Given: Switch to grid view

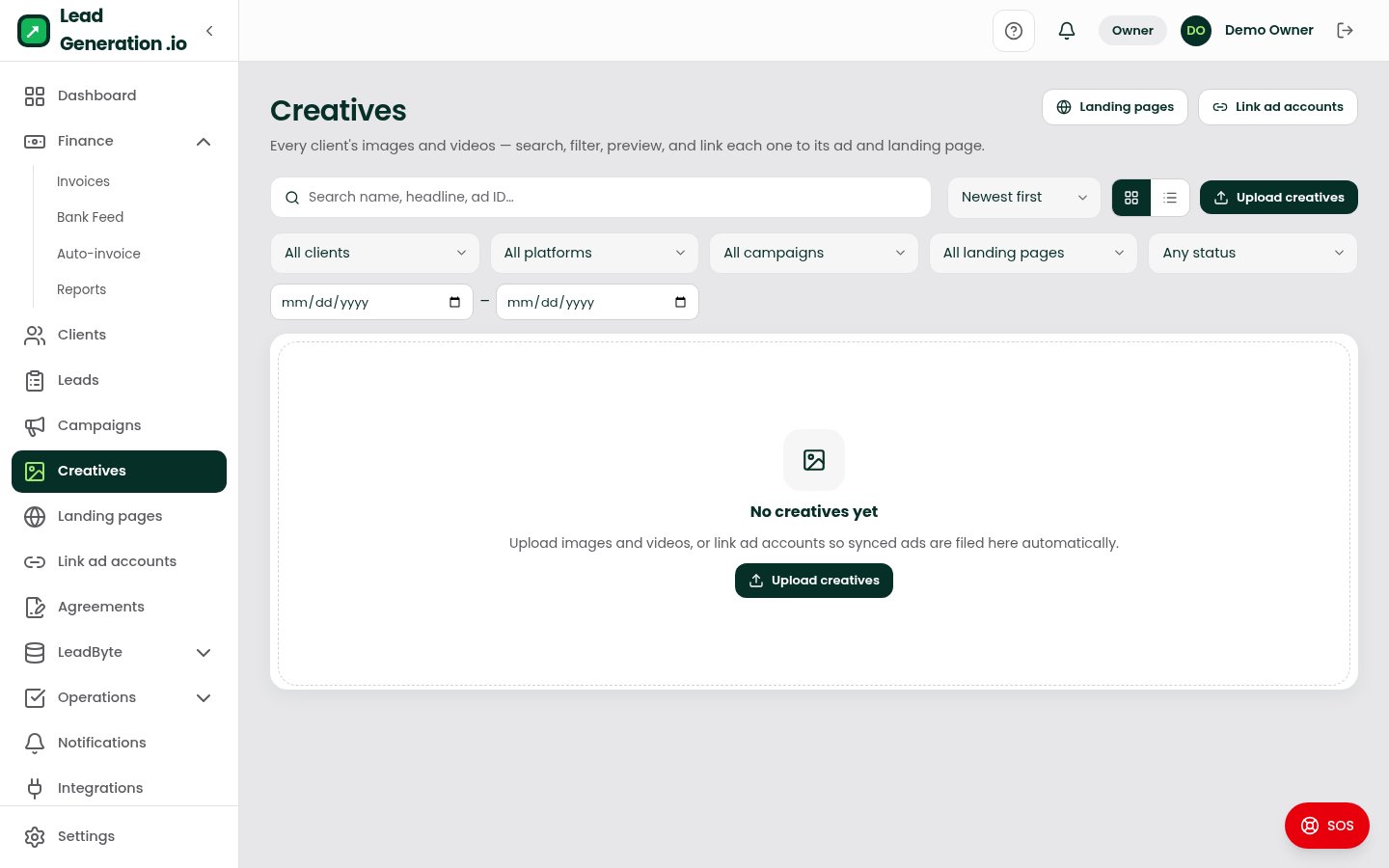Looking at the screenshot, I should click(1131, 198).
